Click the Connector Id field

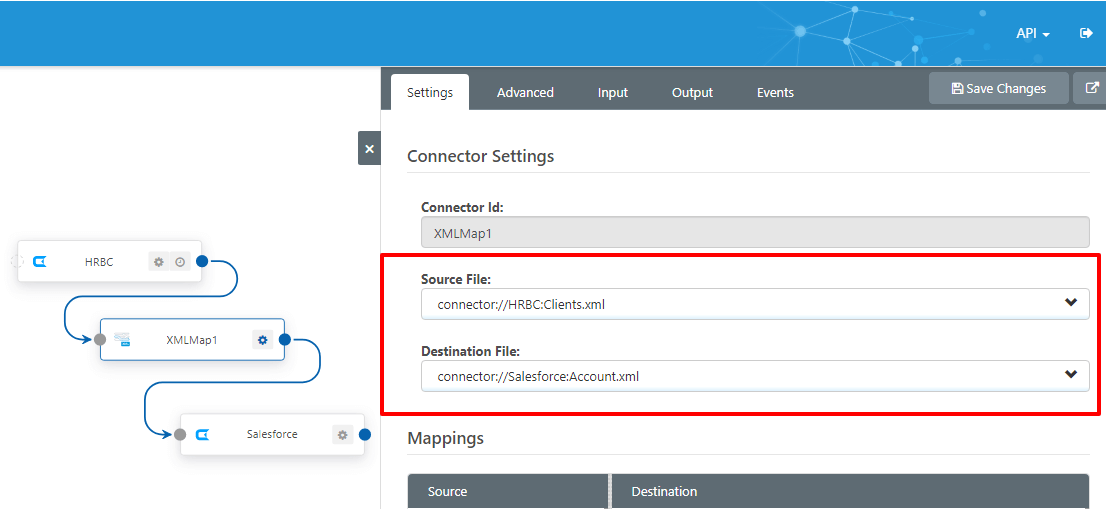tap(754, 232)
